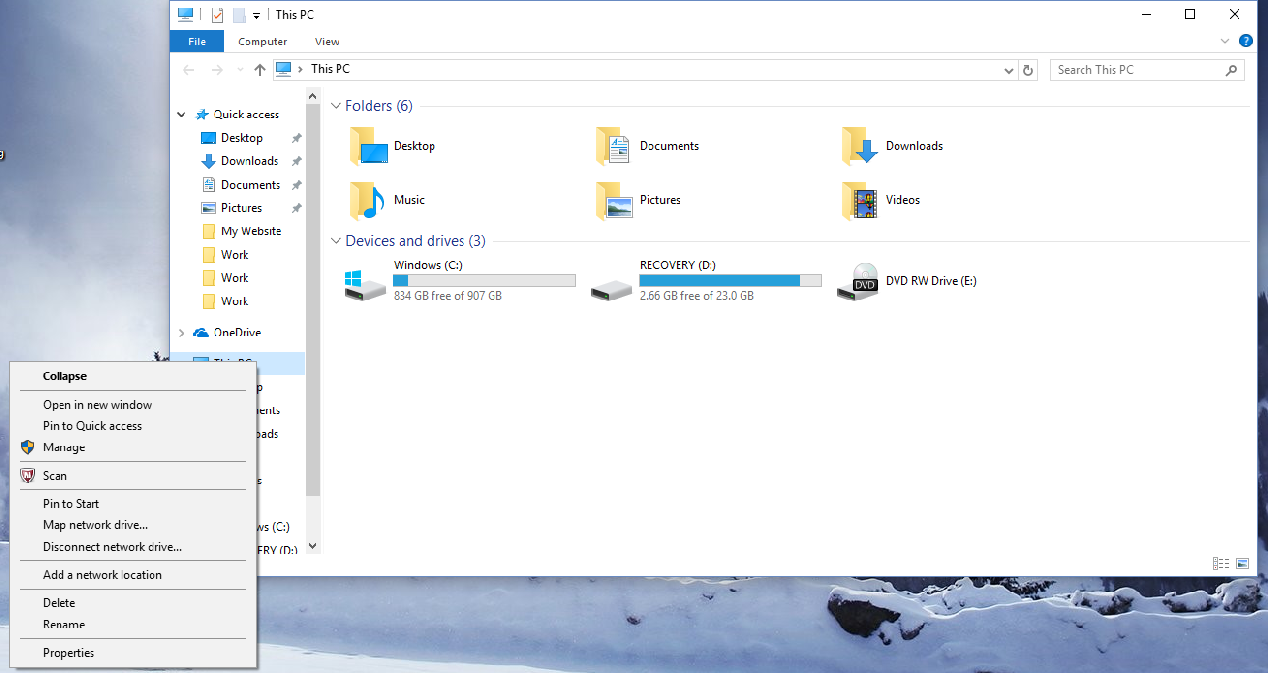Switch to large icons view in status bar
The height and width of the screenshot is (673, 1268).
point(1242,564)
